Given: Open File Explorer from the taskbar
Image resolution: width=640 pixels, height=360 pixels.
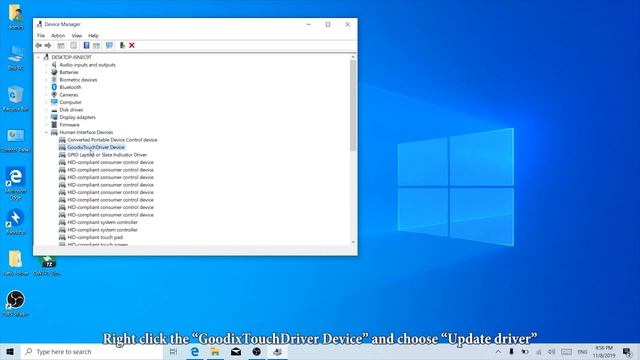Looking at the screenshot, I should point(215,352).
